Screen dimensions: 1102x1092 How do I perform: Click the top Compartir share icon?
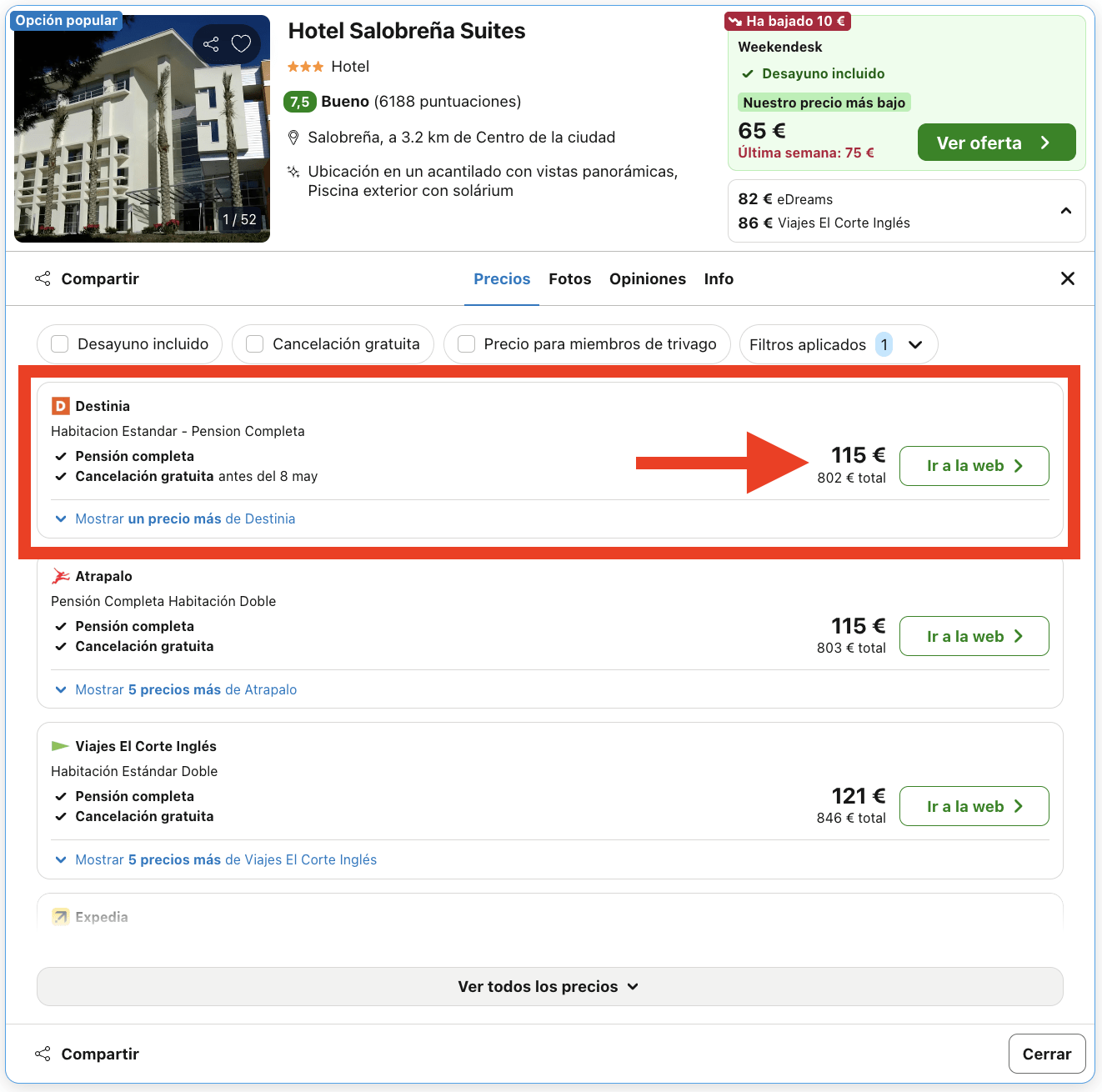[x=43, y=278]
